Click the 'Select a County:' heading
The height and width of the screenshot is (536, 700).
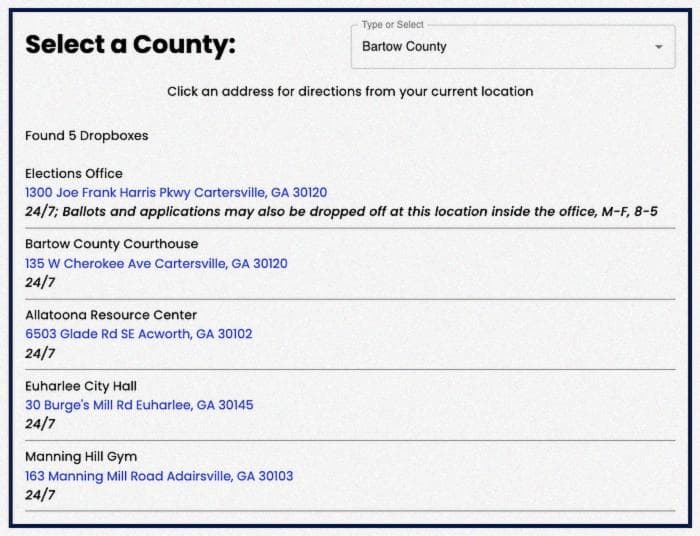point(130,45)
